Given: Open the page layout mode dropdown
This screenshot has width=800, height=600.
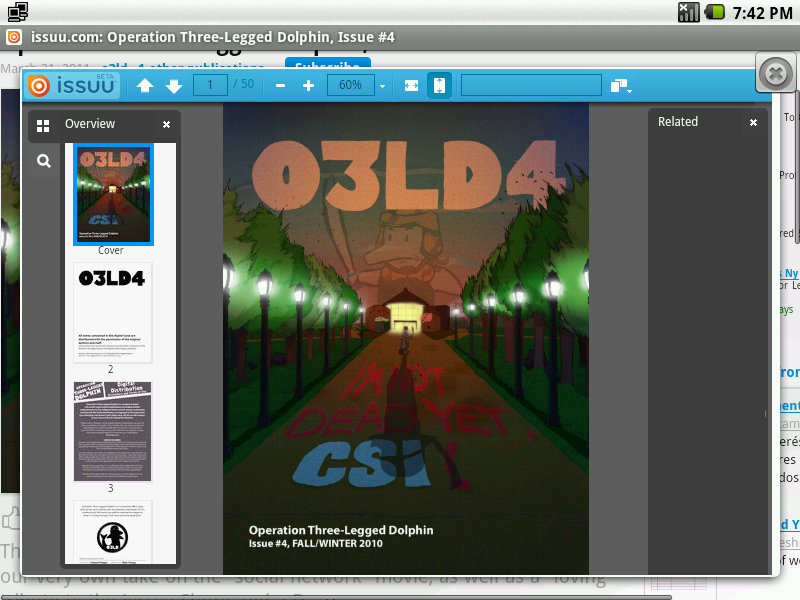Looking at the screenshot, I should (621, 86).
